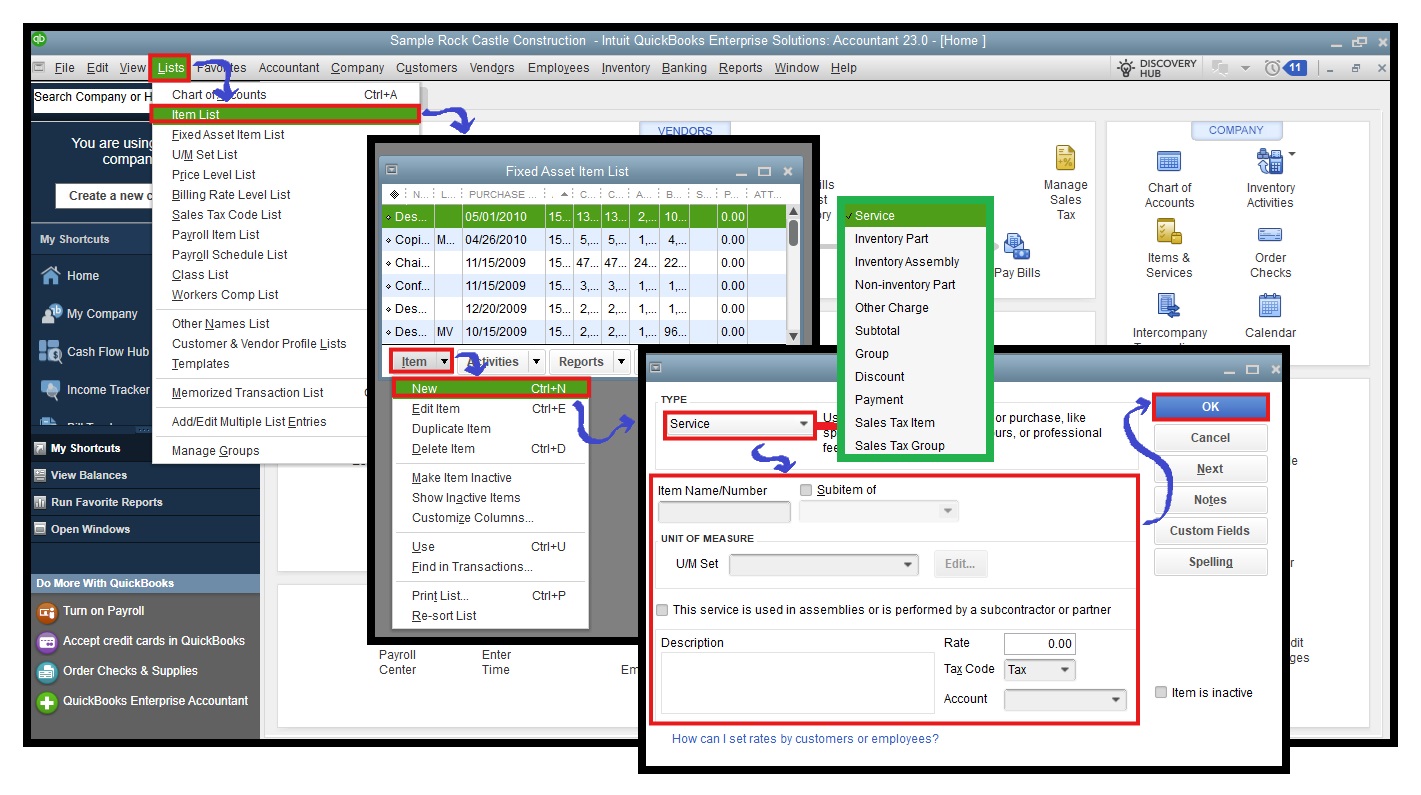This screenshot has width=1421, height=795.
Task: Expand the U/M Set dropdown
Action: tap(823, 564)
